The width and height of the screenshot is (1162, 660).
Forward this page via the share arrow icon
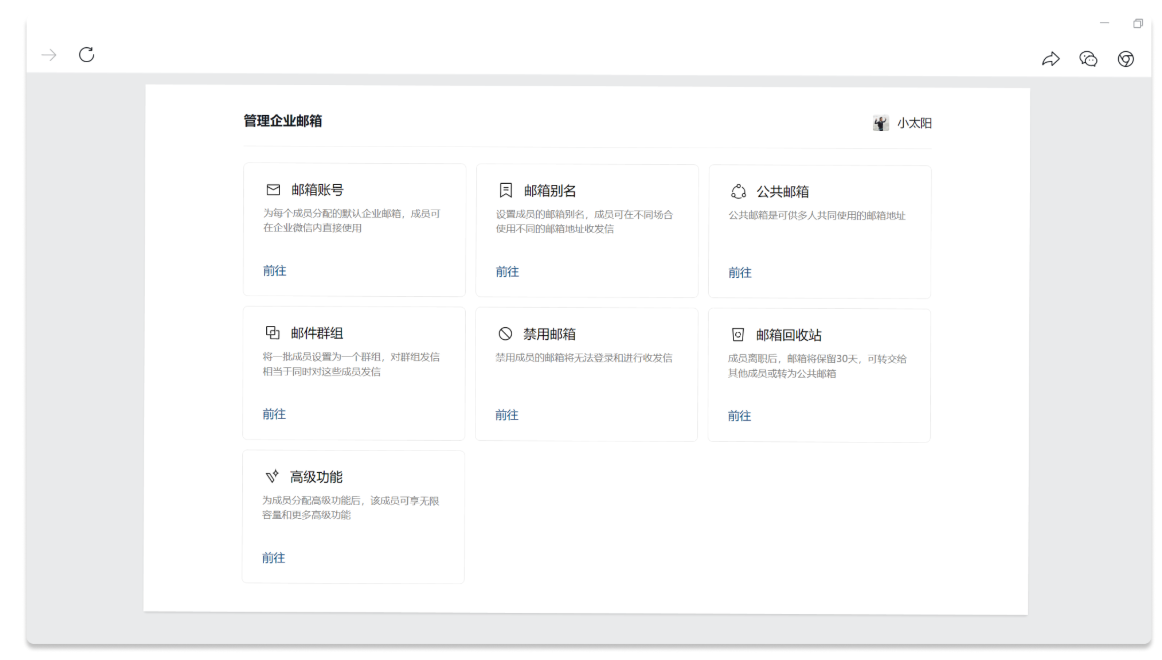tap(1050, 59)
